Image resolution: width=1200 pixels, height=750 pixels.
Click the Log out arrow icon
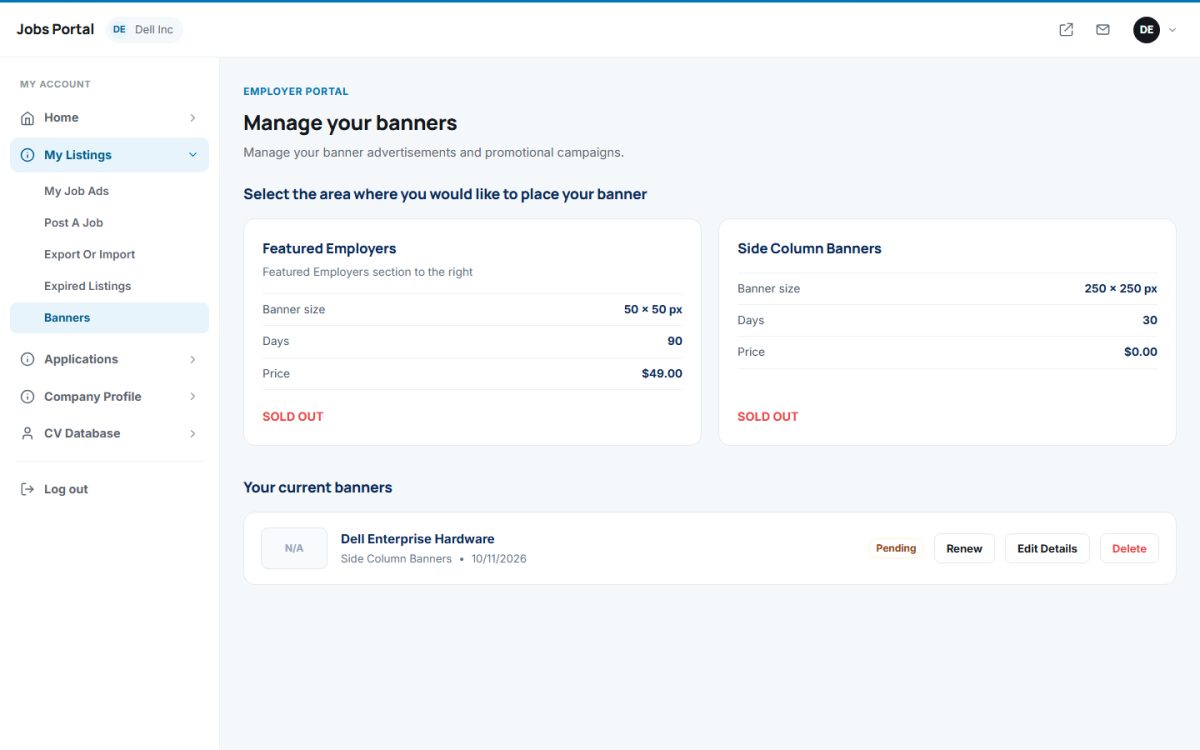27,489
